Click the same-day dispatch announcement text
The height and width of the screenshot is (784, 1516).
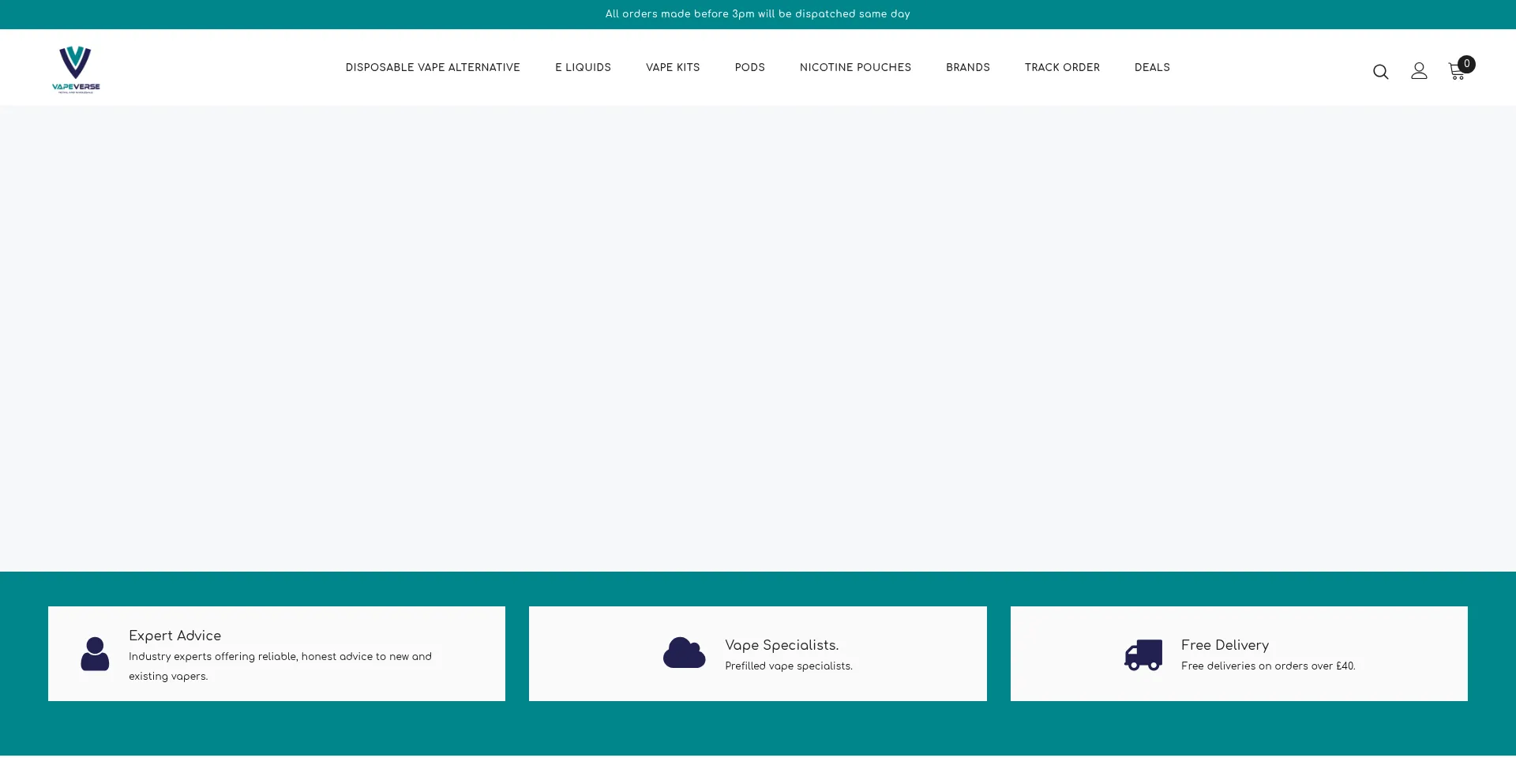pyautogui.click(x=757, y=14)
